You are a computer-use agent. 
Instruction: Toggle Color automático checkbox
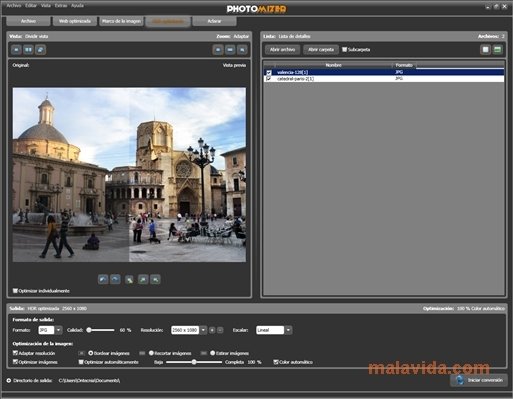(276, 362)
